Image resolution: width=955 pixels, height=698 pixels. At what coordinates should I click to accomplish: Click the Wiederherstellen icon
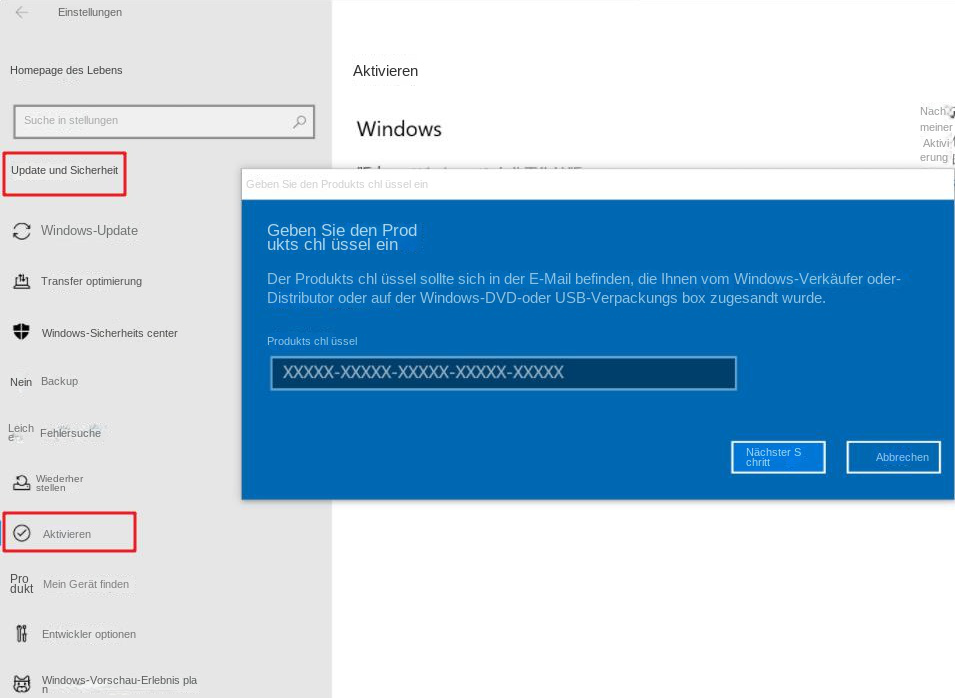(21, 483)
